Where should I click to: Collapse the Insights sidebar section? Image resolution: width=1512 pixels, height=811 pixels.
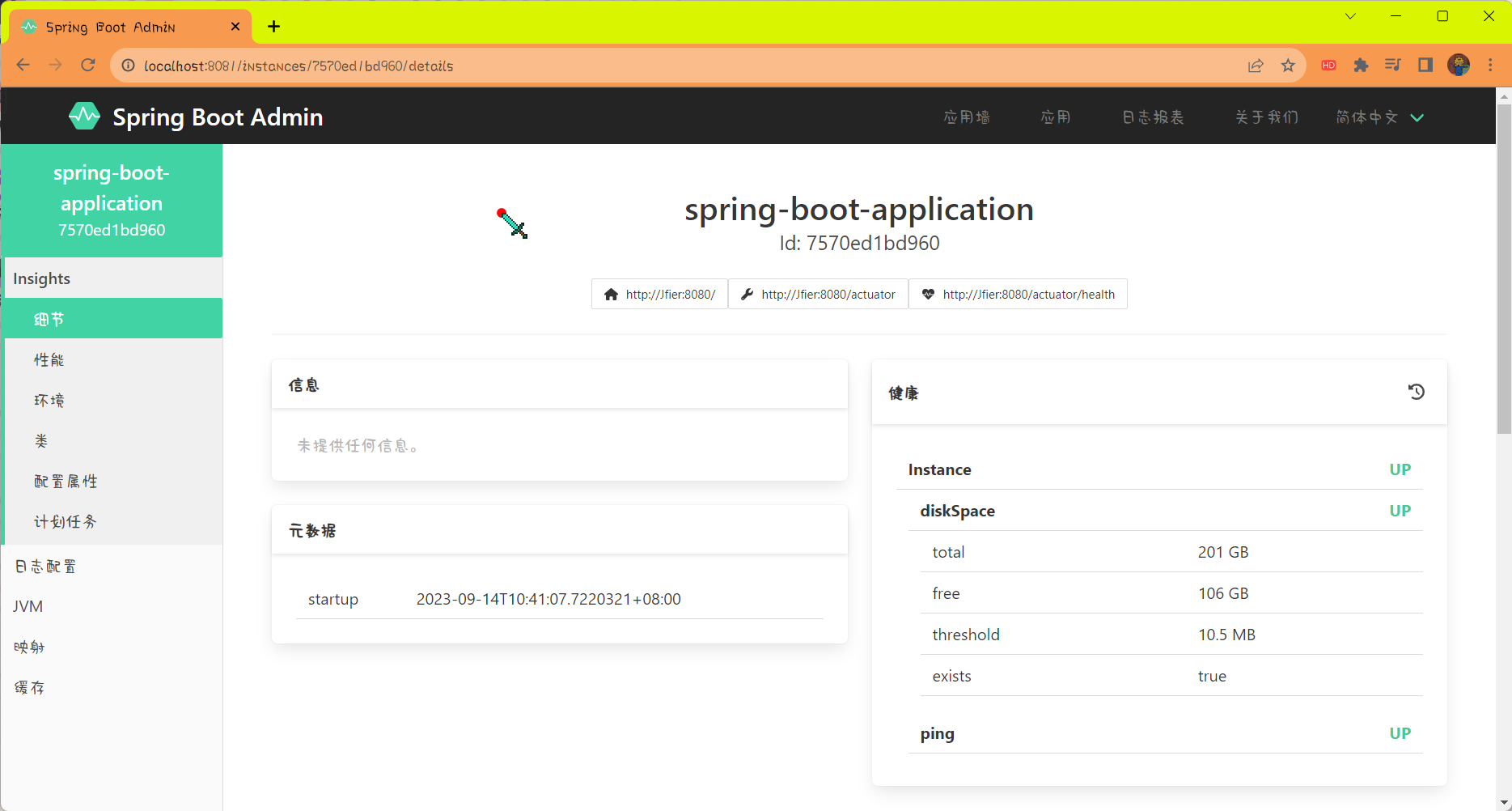(x=113, y=278)
